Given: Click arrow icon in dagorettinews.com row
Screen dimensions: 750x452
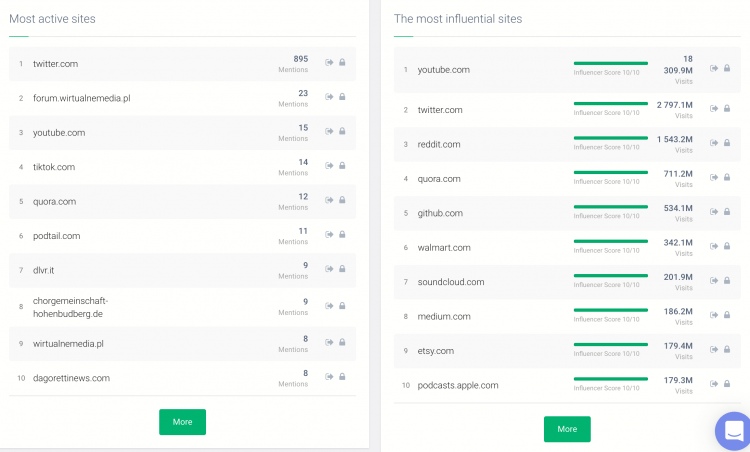Looking at the screenshot, I should [x=329, y=377].
